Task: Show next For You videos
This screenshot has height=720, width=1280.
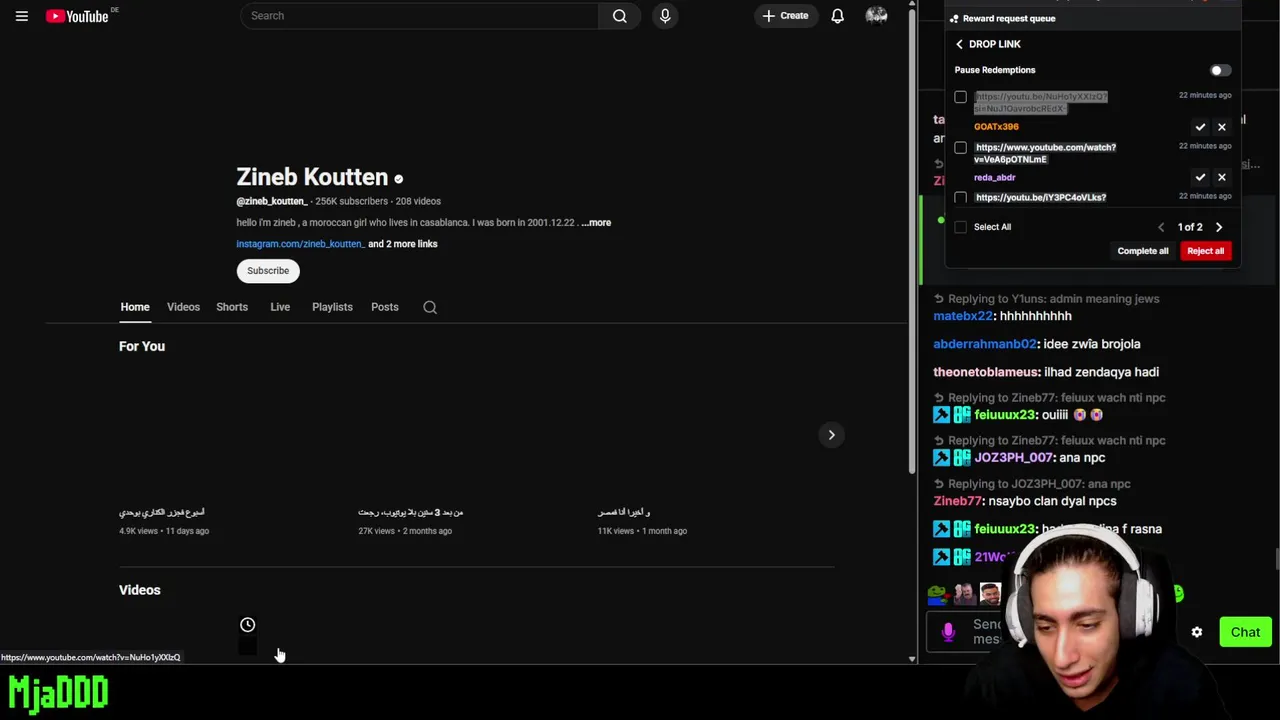Action: pyautogui.click(x=831, y=435)
